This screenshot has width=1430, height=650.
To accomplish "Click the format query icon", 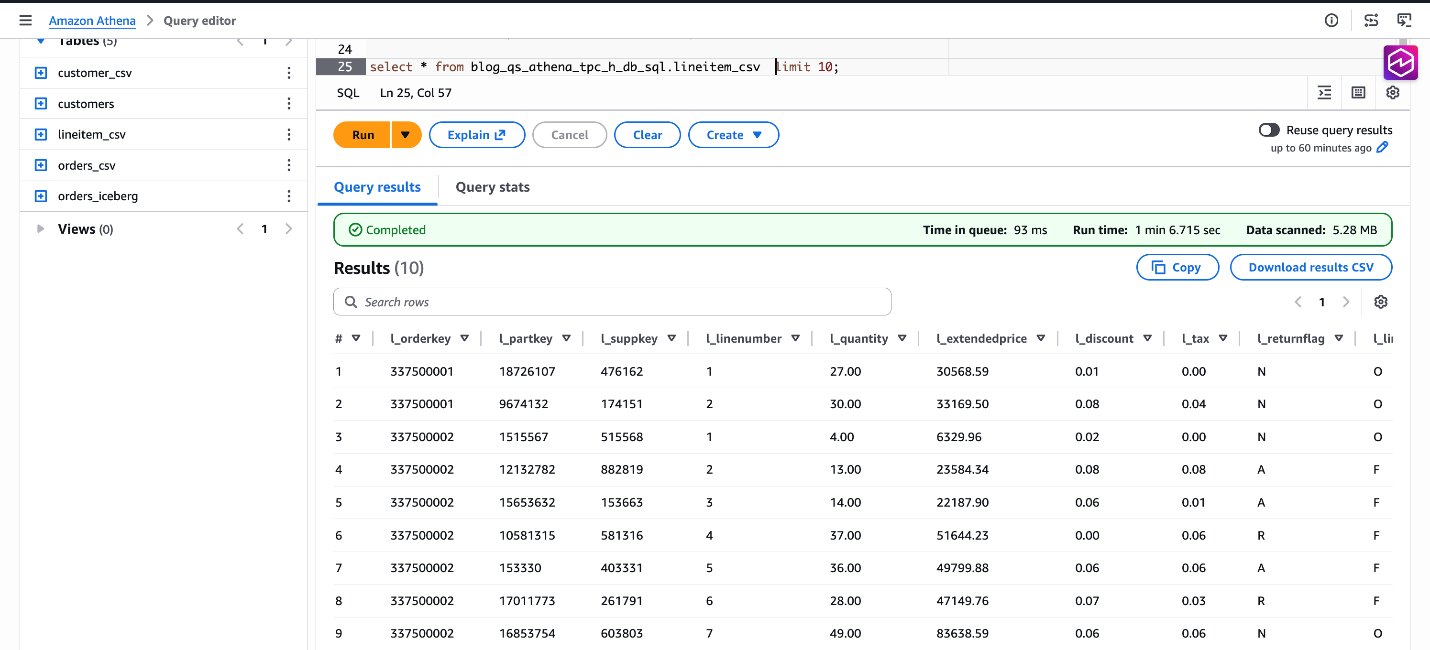I will pyautogui.click(x=1324, y=93).
